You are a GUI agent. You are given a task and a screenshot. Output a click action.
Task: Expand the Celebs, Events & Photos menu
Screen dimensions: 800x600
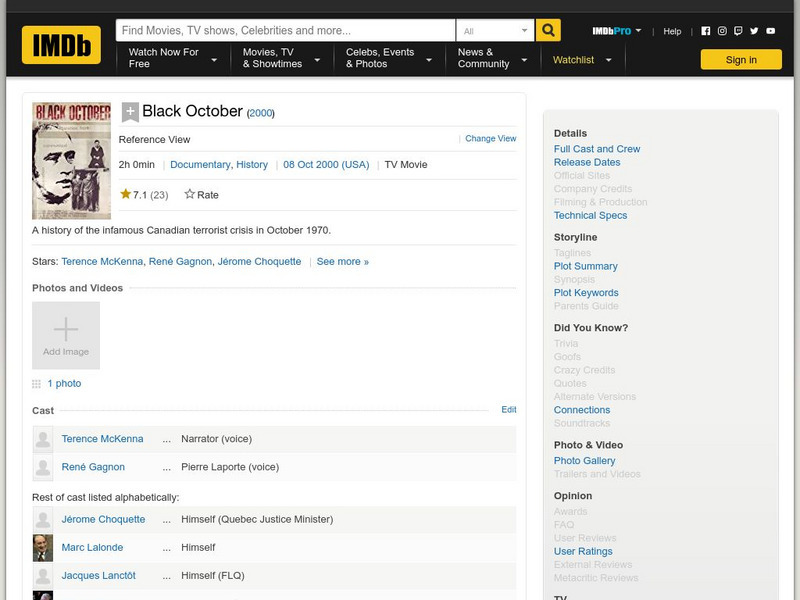coord(381,59)
